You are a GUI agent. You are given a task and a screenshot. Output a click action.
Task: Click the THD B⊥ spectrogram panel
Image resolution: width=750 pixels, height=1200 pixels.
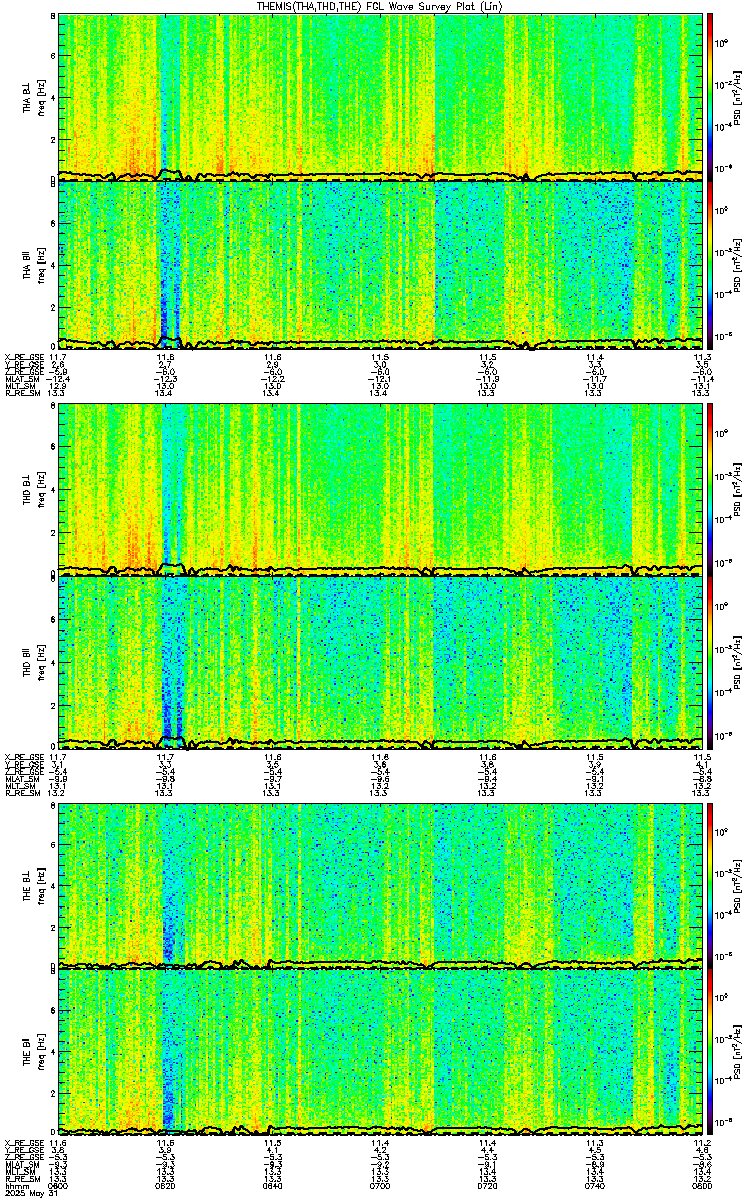382,489
